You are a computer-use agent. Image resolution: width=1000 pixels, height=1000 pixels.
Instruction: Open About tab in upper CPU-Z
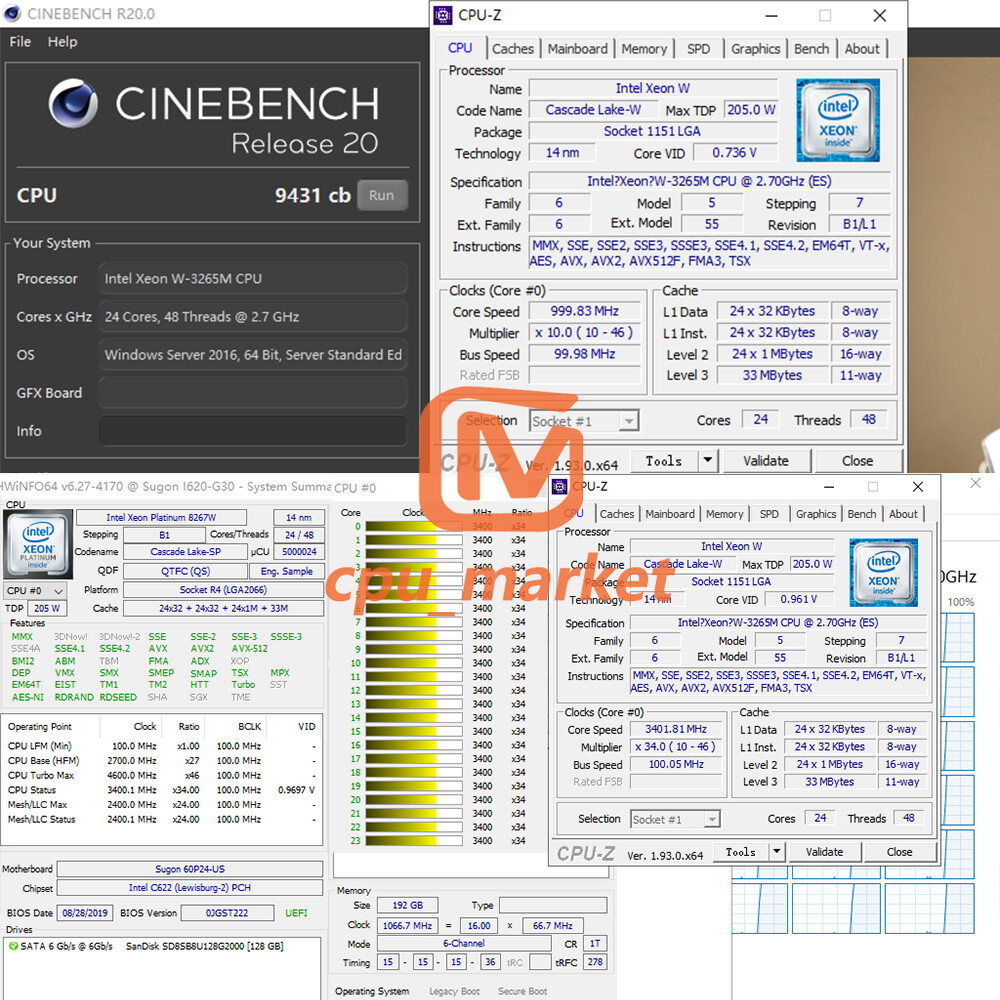(862, 49)
